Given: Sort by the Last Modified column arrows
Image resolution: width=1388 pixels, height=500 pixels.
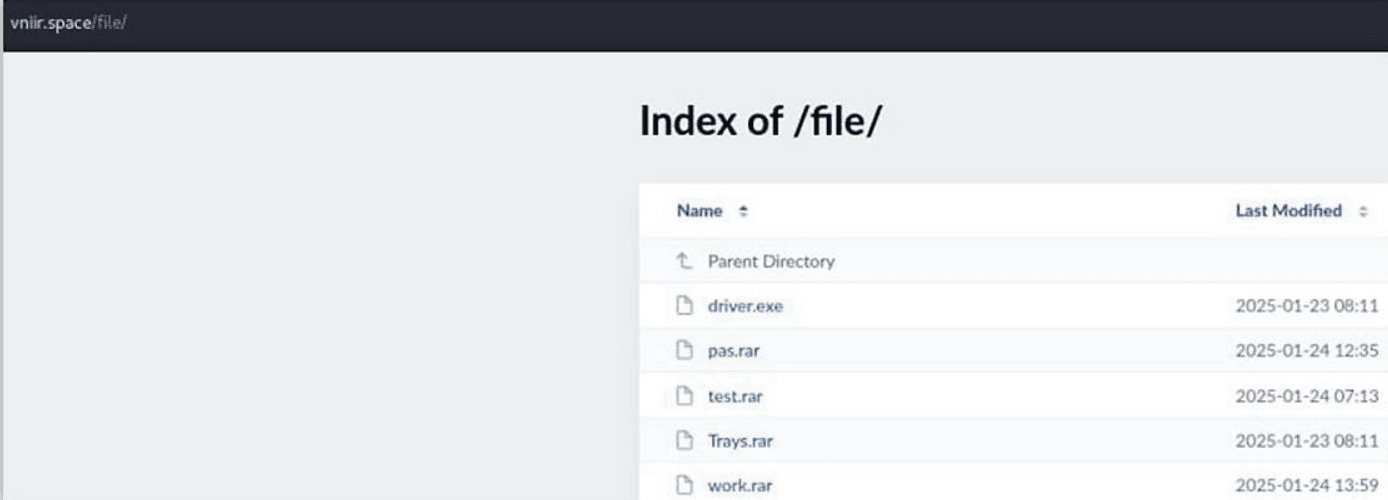Looking at the screenshot, I should pos(1362,211).
